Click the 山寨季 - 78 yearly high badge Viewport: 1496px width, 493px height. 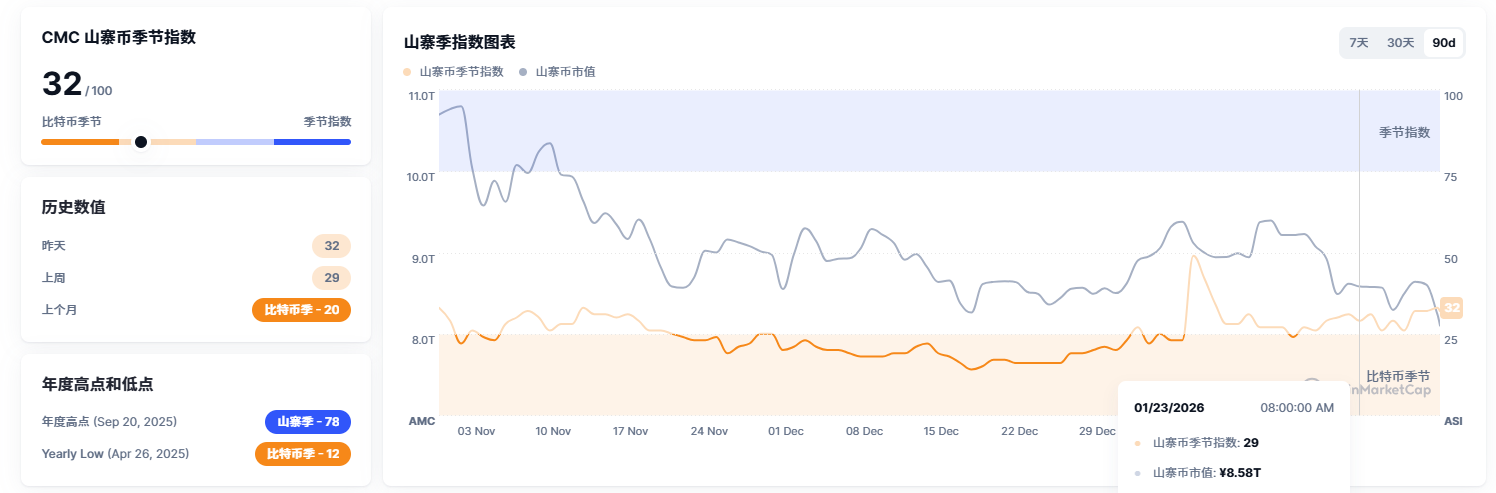click(x=308, y=422)
